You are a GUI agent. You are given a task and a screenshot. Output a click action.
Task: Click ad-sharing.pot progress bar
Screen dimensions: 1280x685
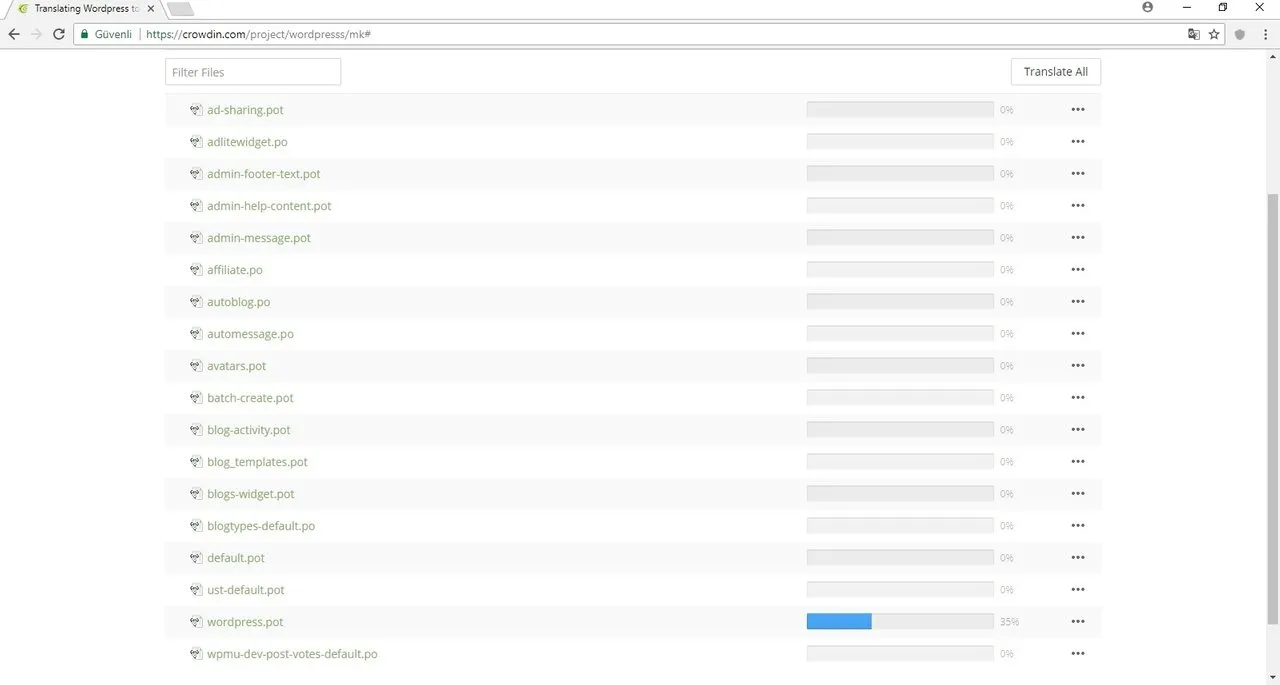point(900,110)
